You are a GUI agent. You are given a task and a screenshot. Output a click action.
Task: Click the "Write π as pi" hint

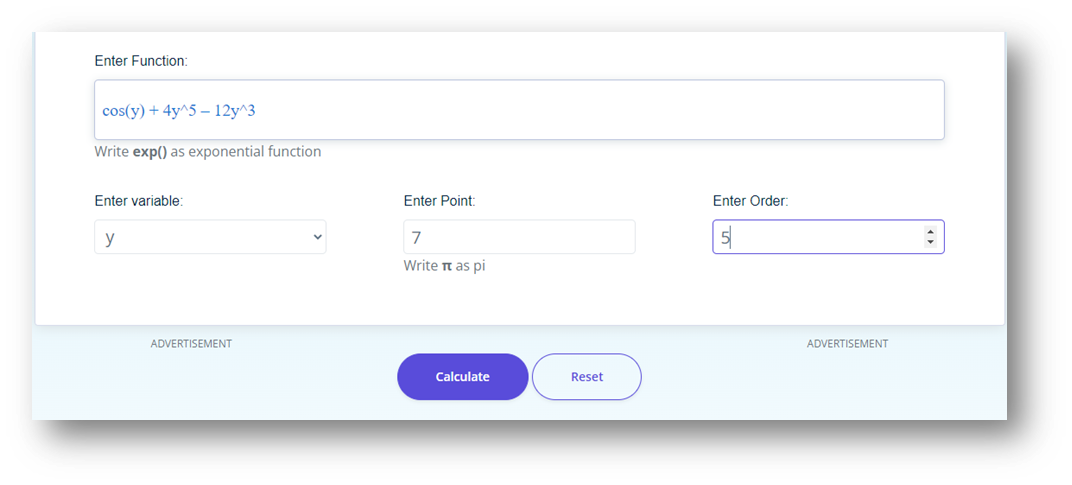(x=444, y=266)
